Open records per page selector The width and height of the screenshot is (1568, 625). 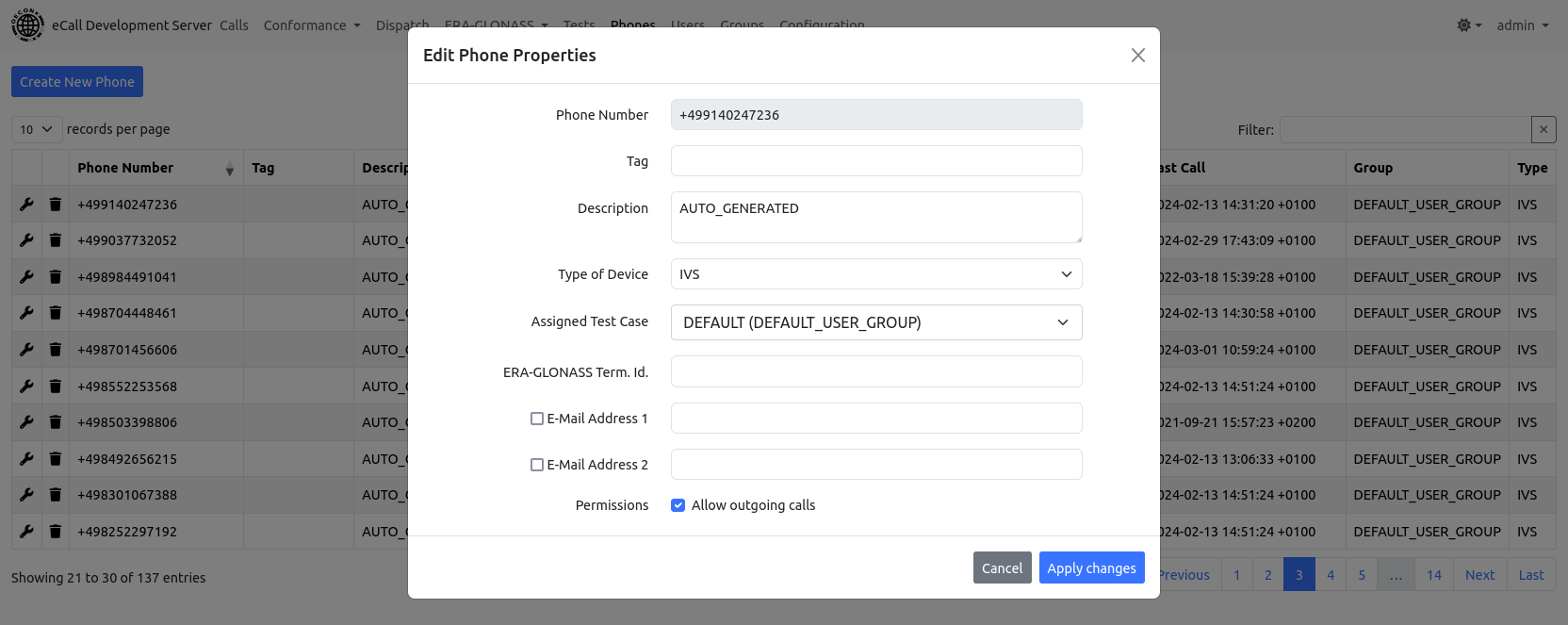[x=37, y=129]
